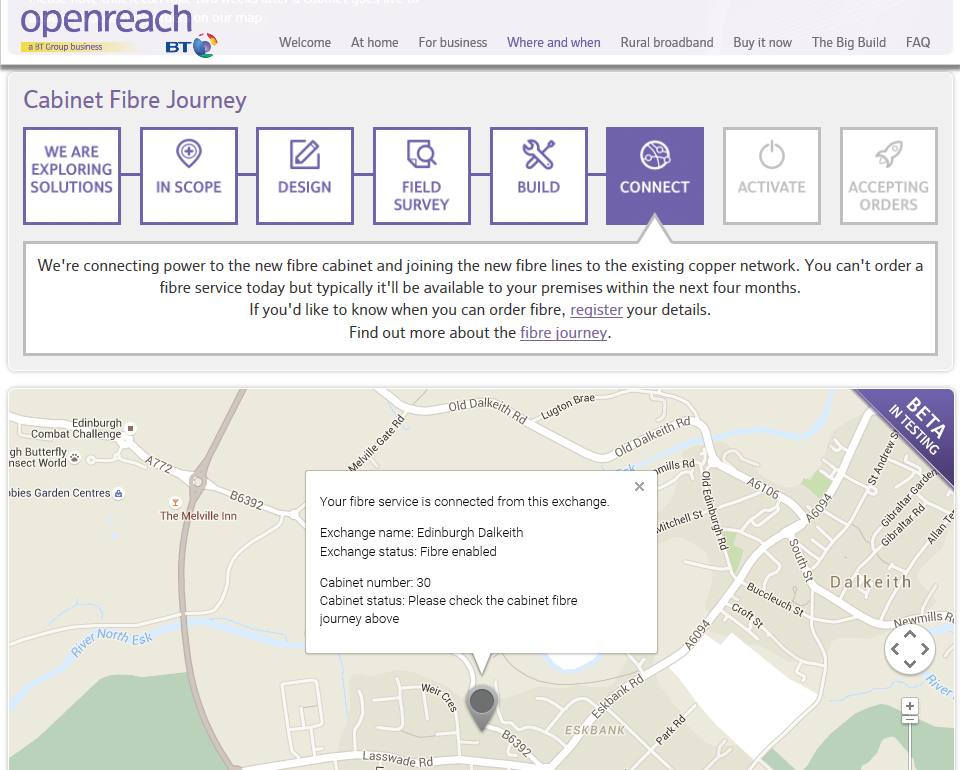Click 'Cabinet number: 30' text

pos(375,582)
